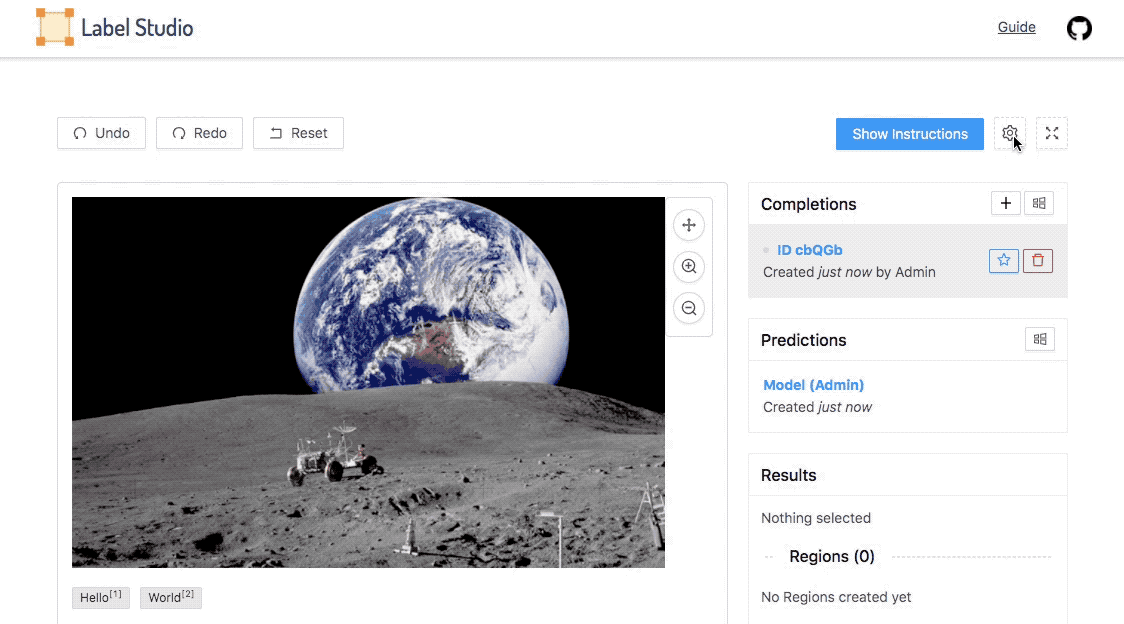This screenshot has height=624, width=1124.
Task: Add a new completion with plus icon
Action: 1005,204
